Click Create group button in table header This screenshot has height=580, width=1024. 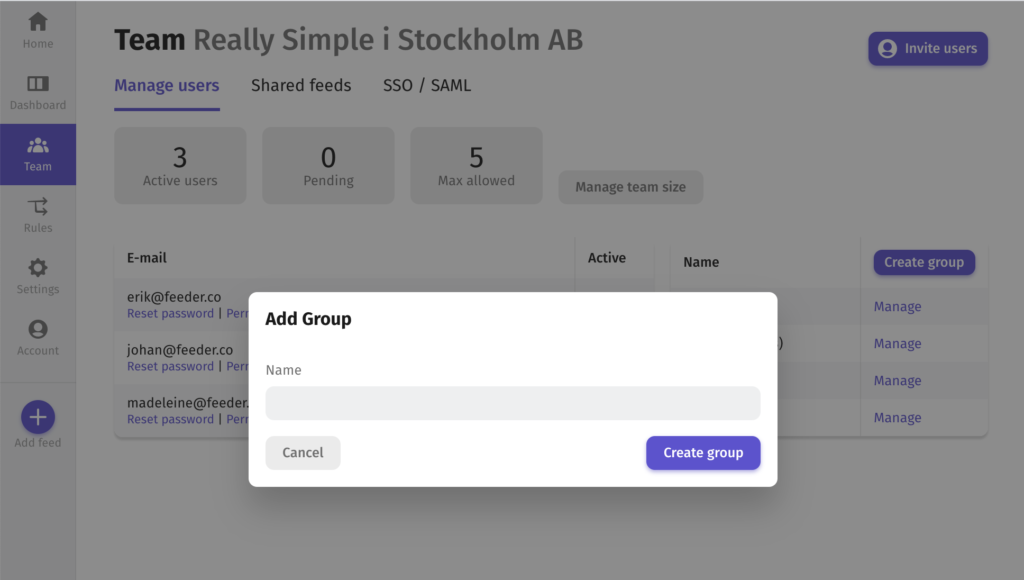point(924,263)
